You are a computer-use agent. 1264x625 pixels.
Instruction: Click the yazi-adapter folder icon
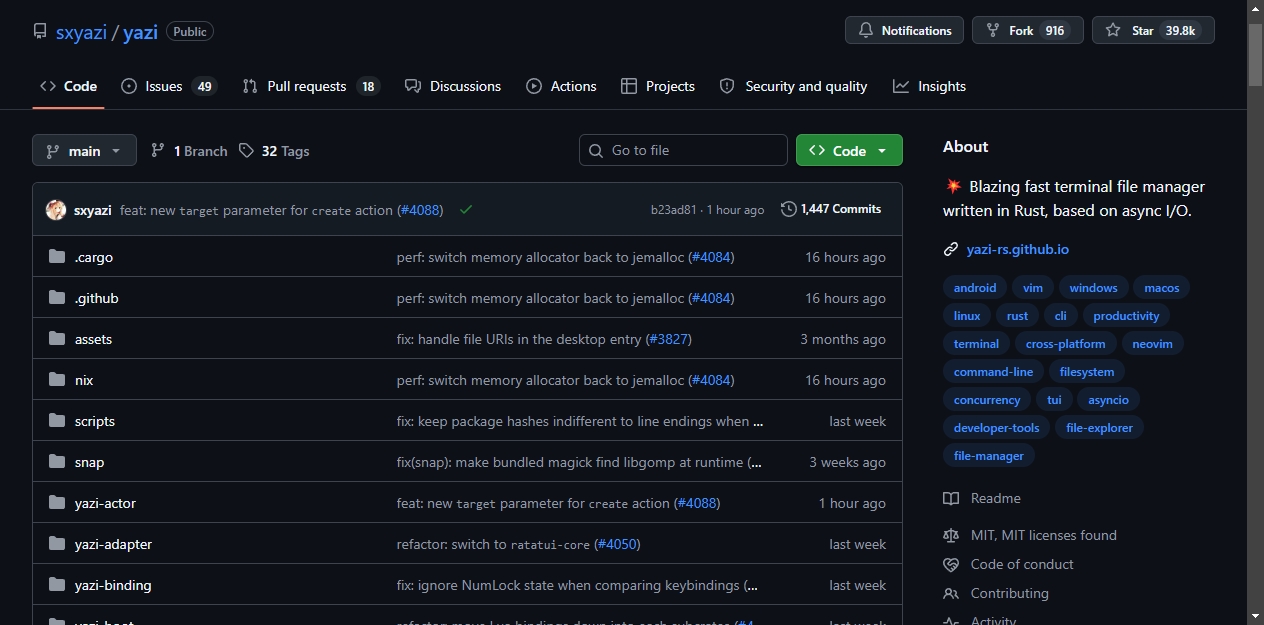(x=57, y=544)
